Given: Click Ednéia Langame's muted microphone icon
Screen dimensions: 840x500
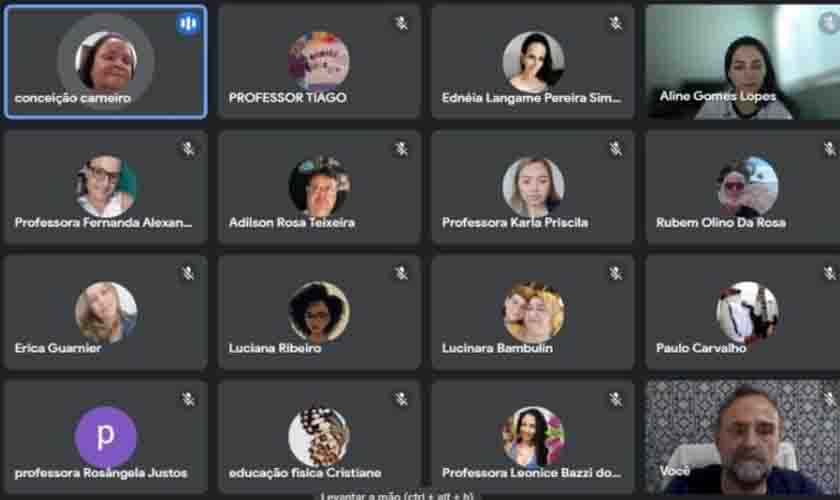Looking at the screenshot, I should coord(616,23).
